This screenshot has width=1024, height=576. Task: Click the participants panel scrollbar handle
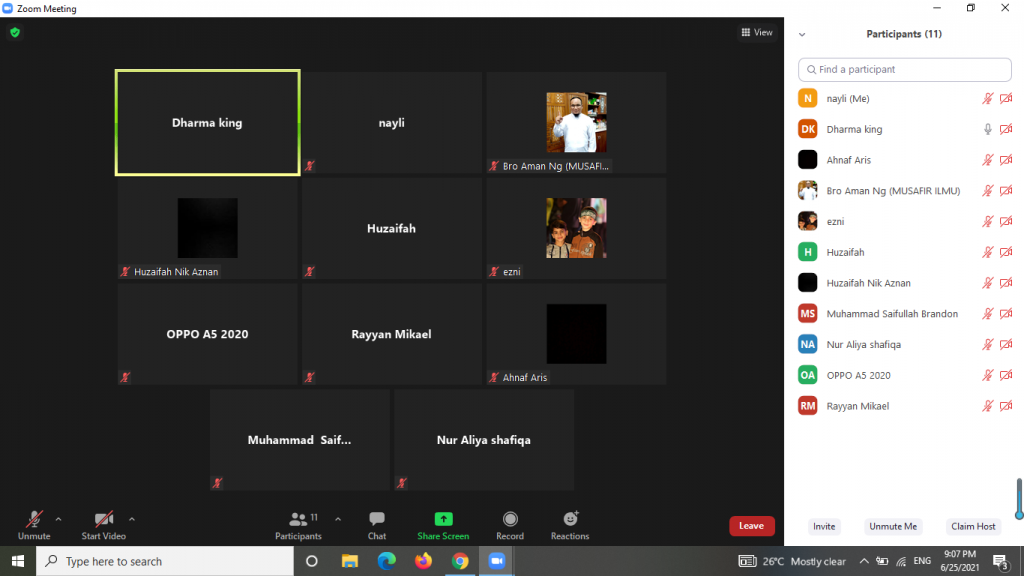click(x=1018, y=498)
